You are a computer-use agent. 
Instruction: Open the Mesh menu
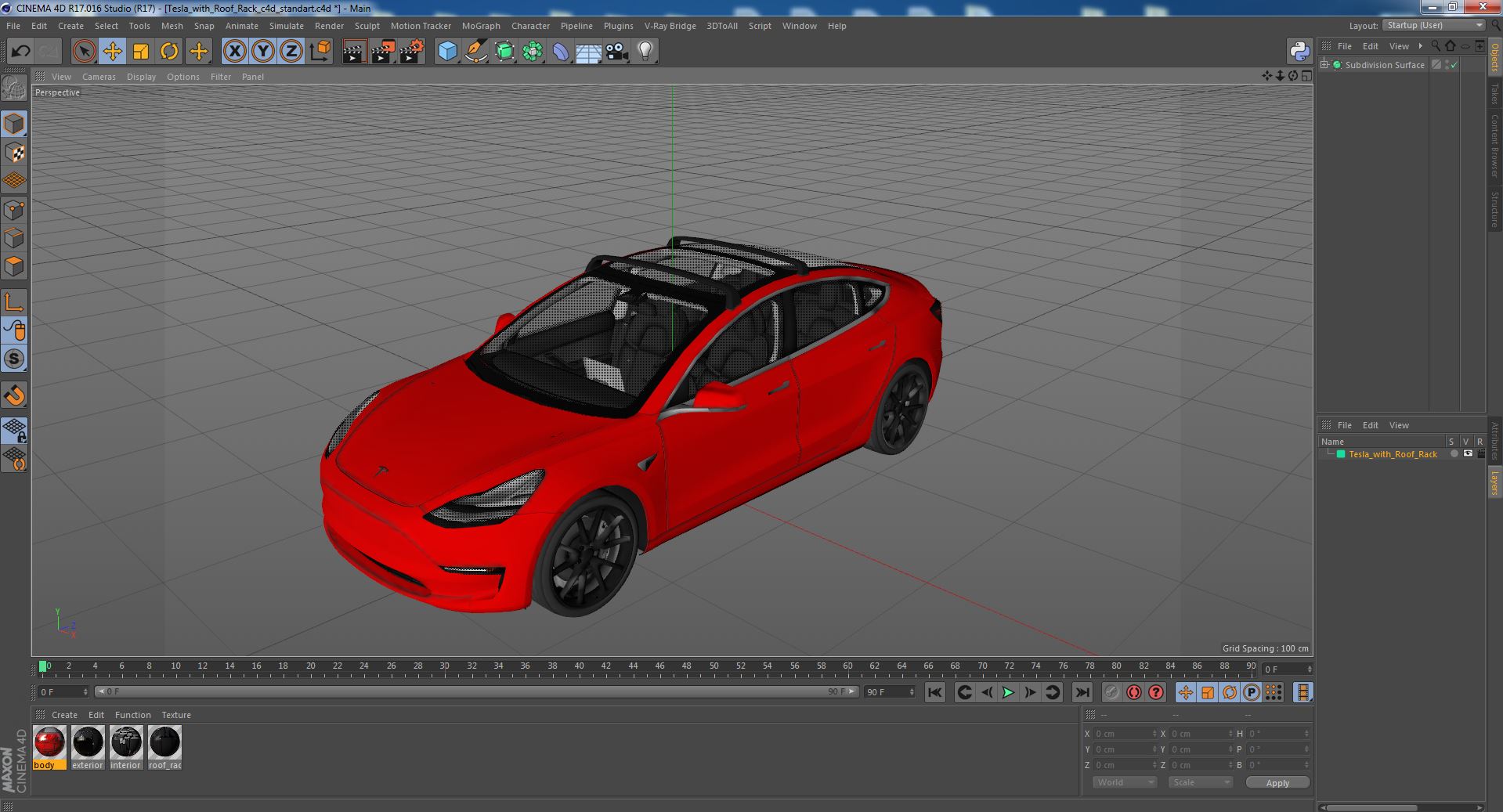pos(172,26)
